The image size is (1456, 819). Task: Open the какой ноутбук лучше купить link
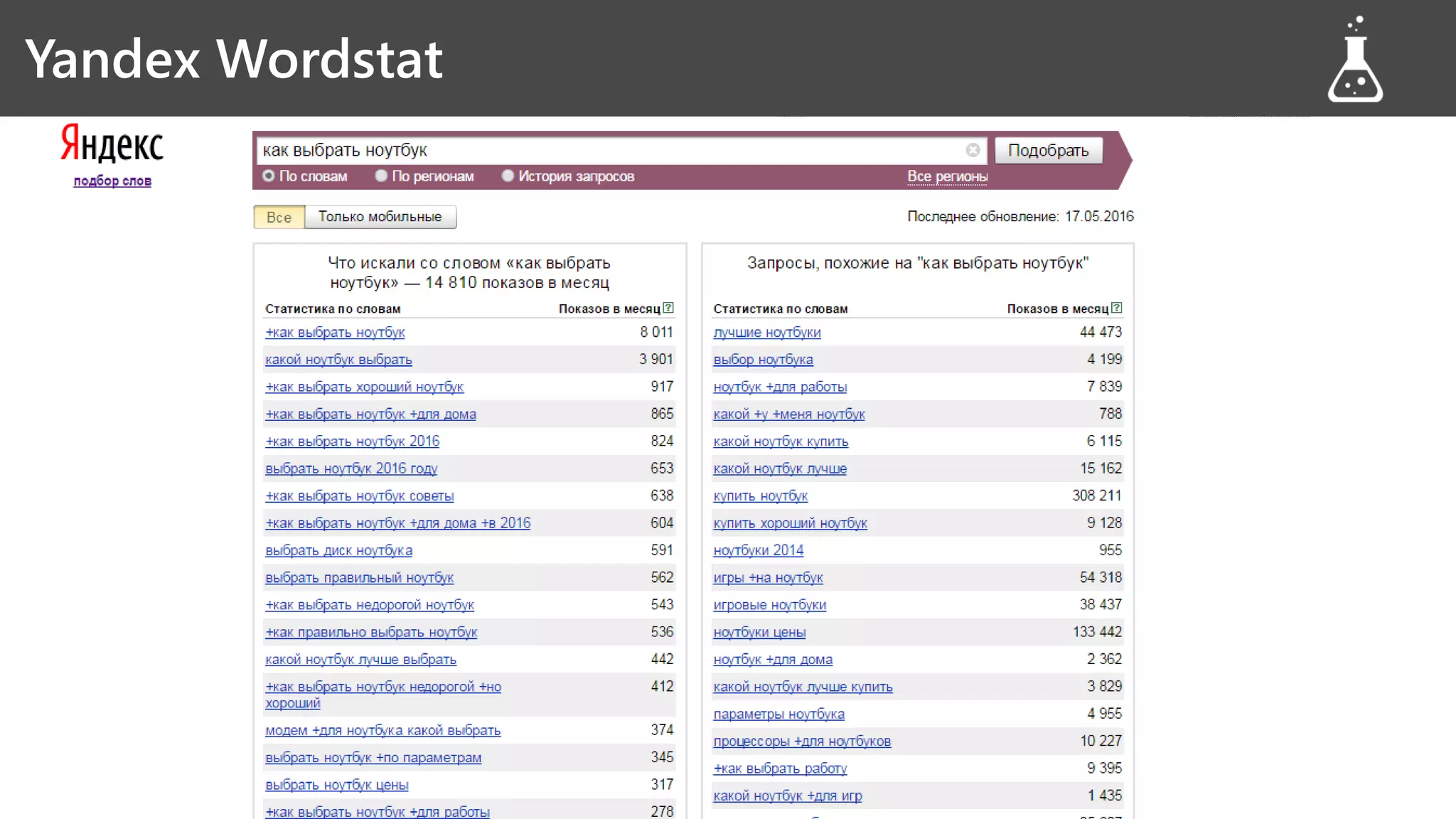[x=803, y=687]
